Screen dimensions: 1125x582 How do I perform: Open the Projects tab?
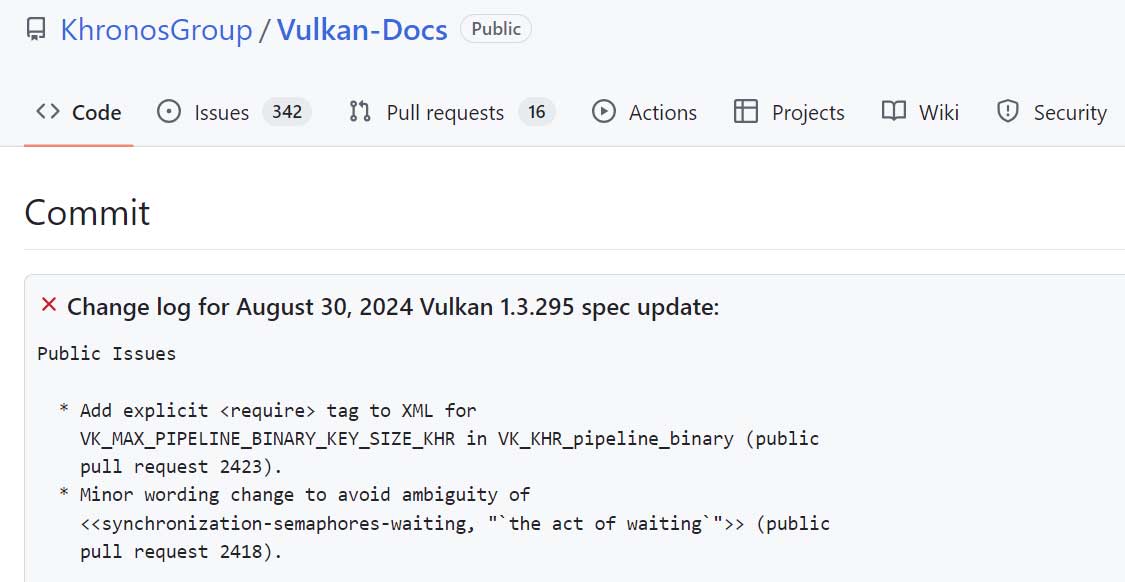(808, 112)
